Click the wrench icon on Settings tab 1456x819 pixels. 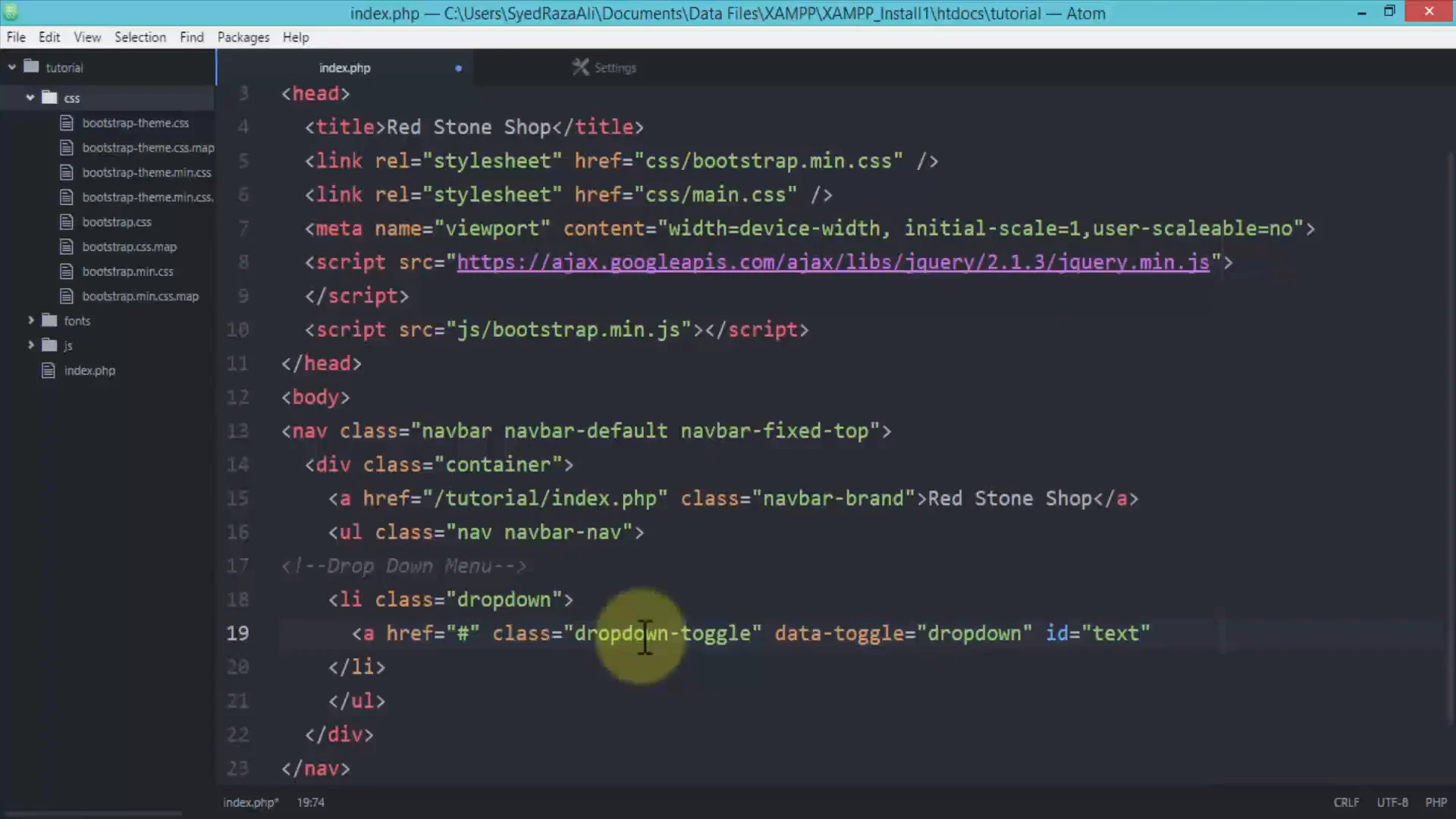click(x=581, y=67)
